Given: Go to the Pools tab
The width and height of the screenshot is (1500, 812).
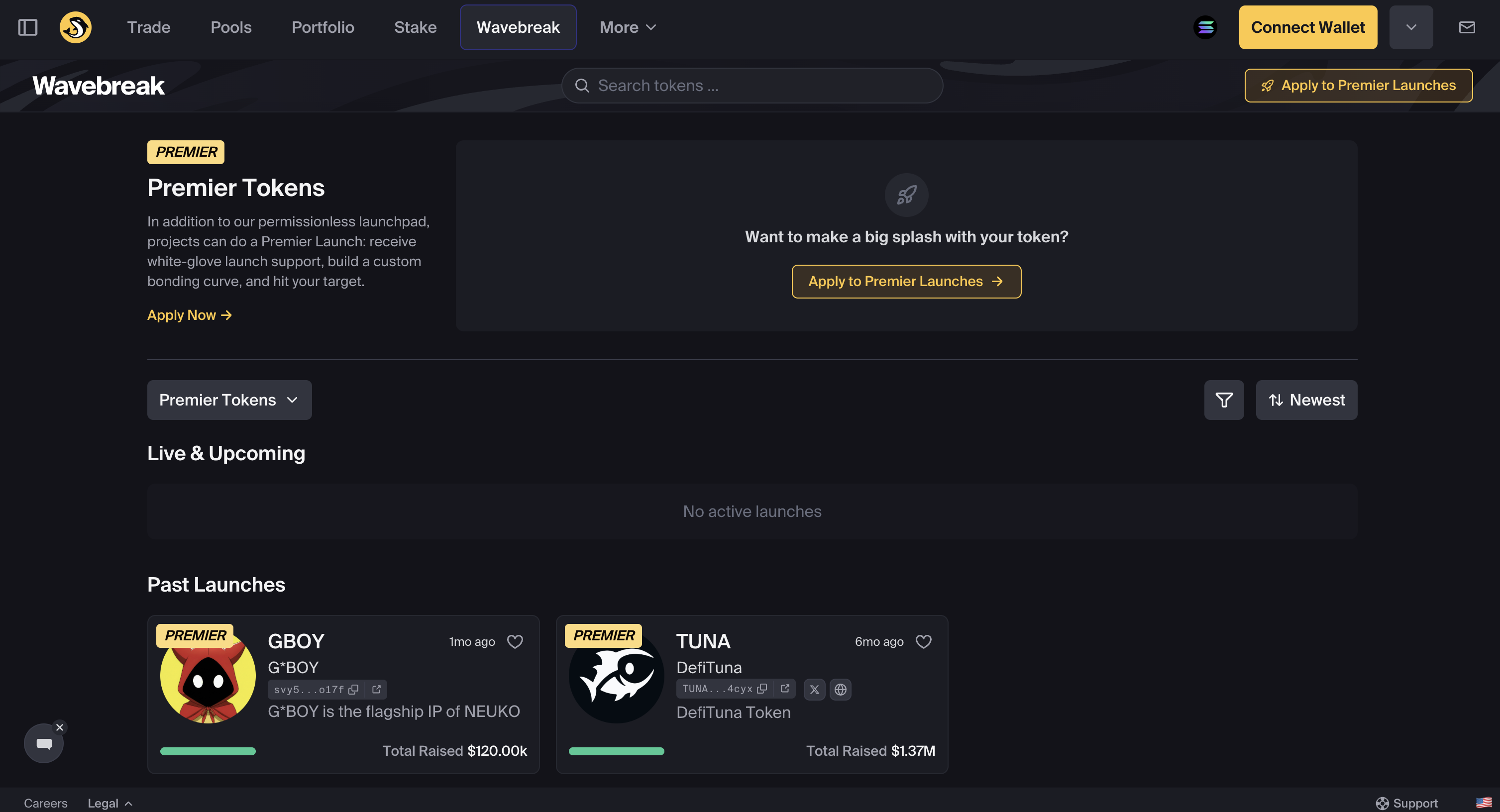Looking at the screenshot, I should tap(230, 27).
